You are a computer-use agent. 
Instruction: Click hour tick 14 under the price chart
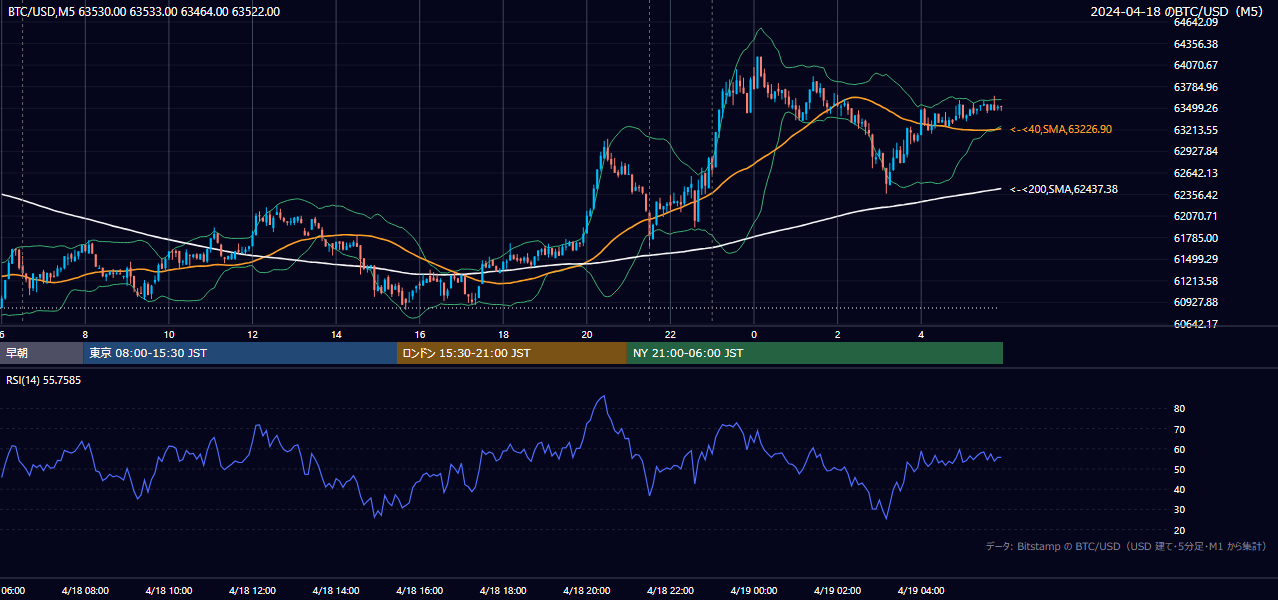point(335,335)
